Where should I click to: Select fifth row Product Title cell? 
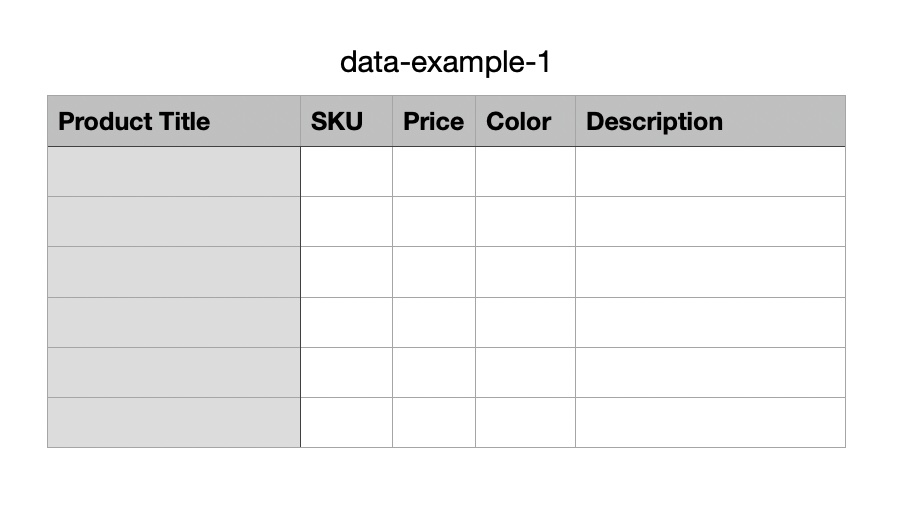pos(173,372)
